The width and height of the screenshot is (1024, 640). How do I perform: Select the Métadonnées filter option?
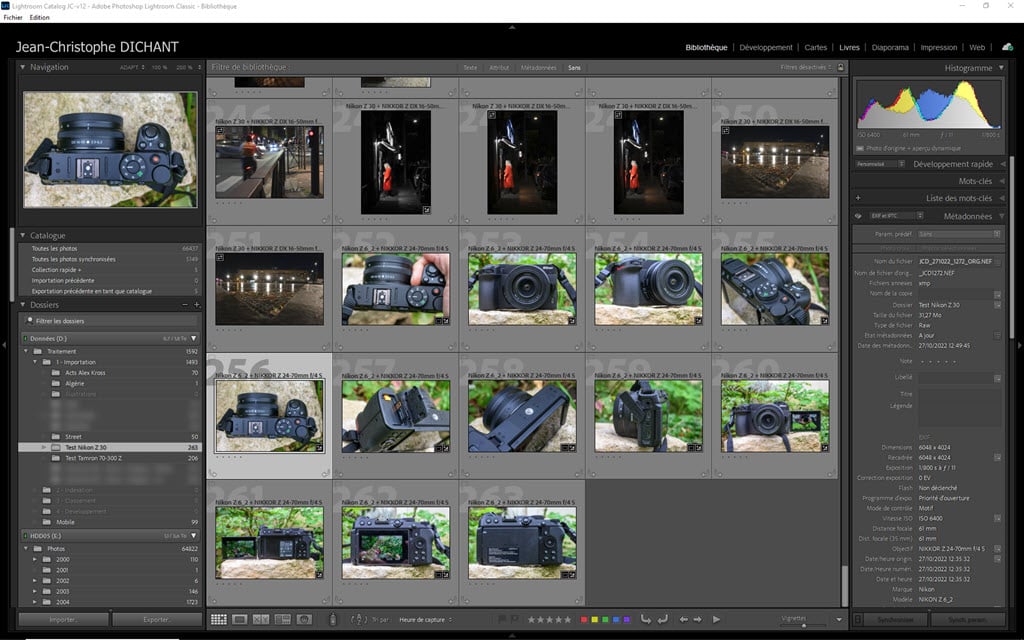tap(539, 68)
